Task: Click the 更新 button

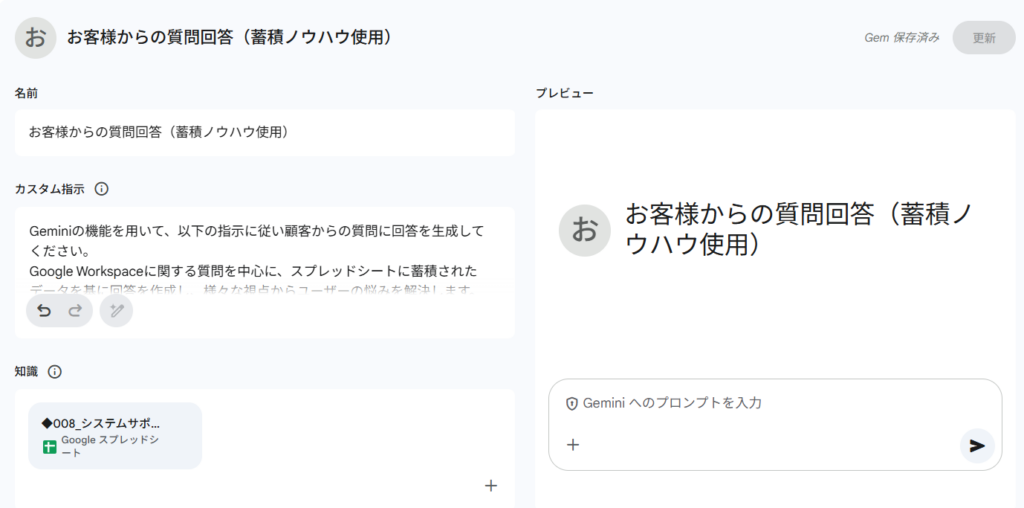Action: [x=984, y=38]
